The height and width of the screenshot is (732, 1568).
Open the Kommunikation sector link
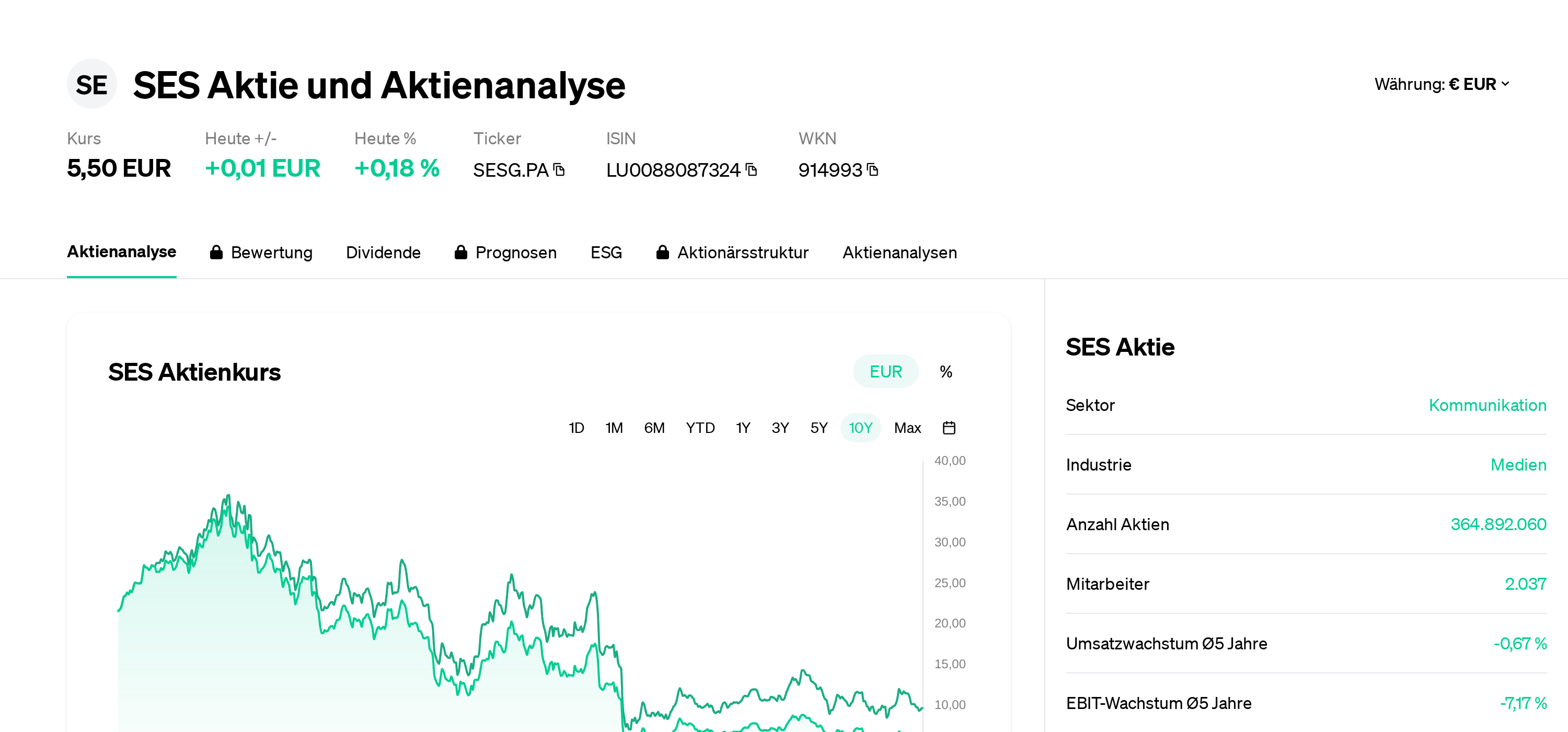point(1487,406)
